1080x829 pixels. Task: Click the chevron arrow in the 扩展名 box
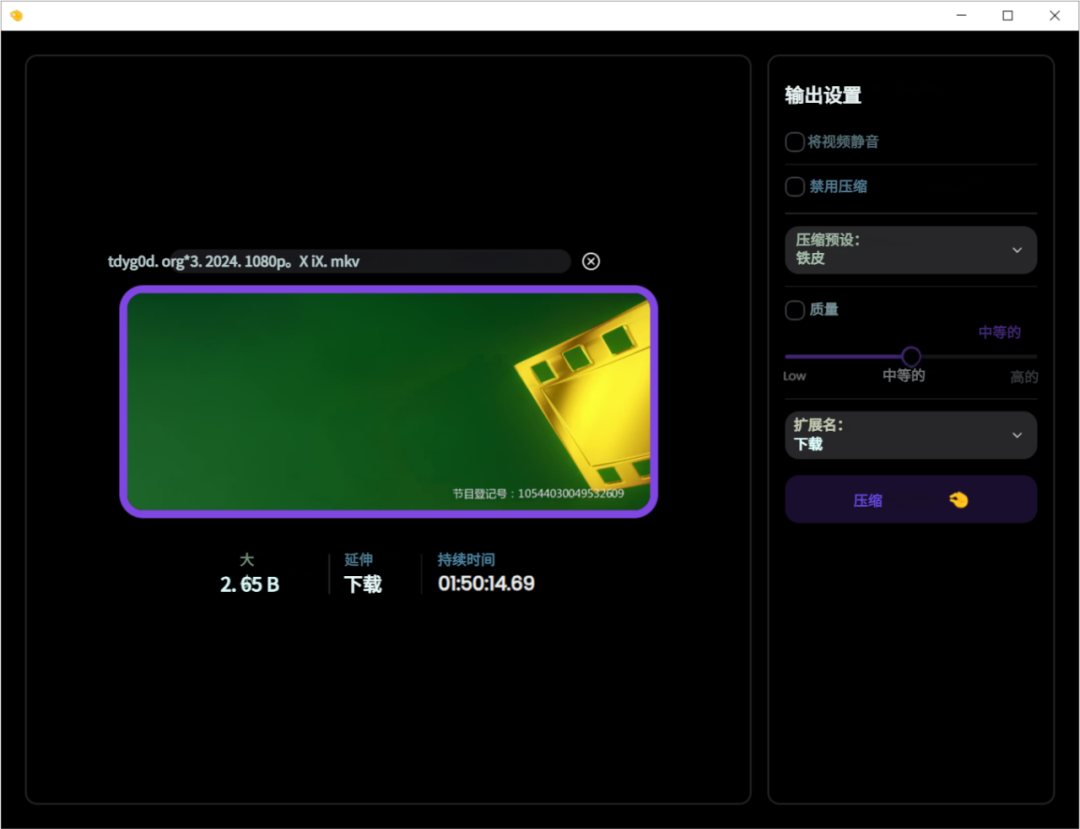pyautogui.click(x=1017, y=435)
